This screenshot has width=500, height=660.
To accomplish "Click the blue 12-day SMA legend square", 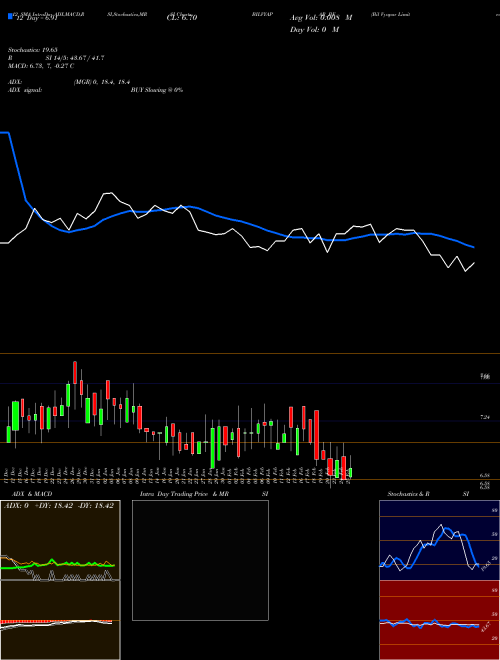I will [11, 17].
